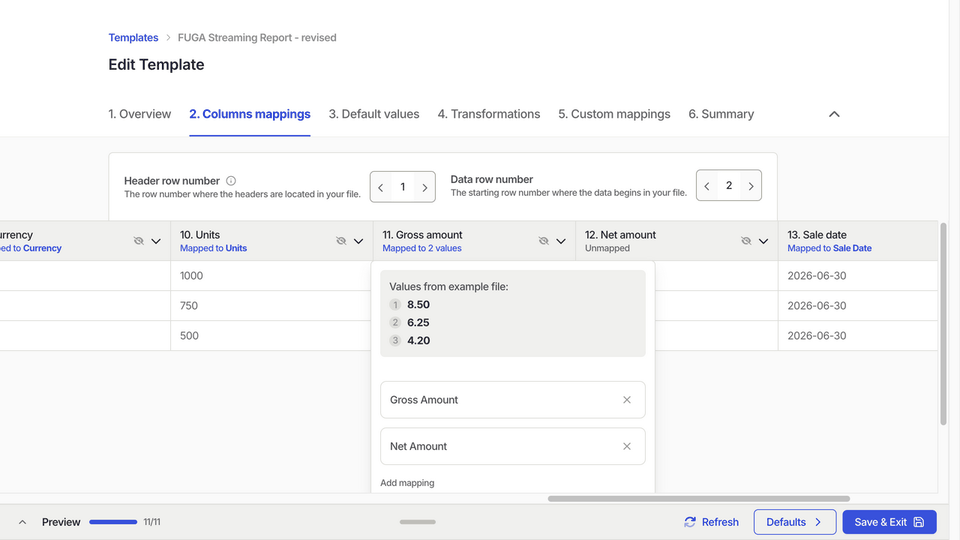Click the Mapped to 2 values label
This screenshot has width=960, height=540.
pos(422,248)
